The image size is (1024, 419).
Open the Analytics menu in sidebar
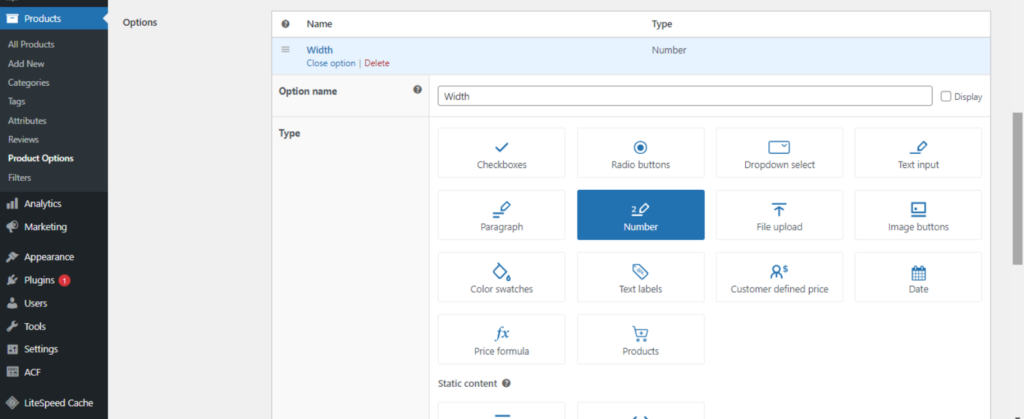click(x=42, y=203)
